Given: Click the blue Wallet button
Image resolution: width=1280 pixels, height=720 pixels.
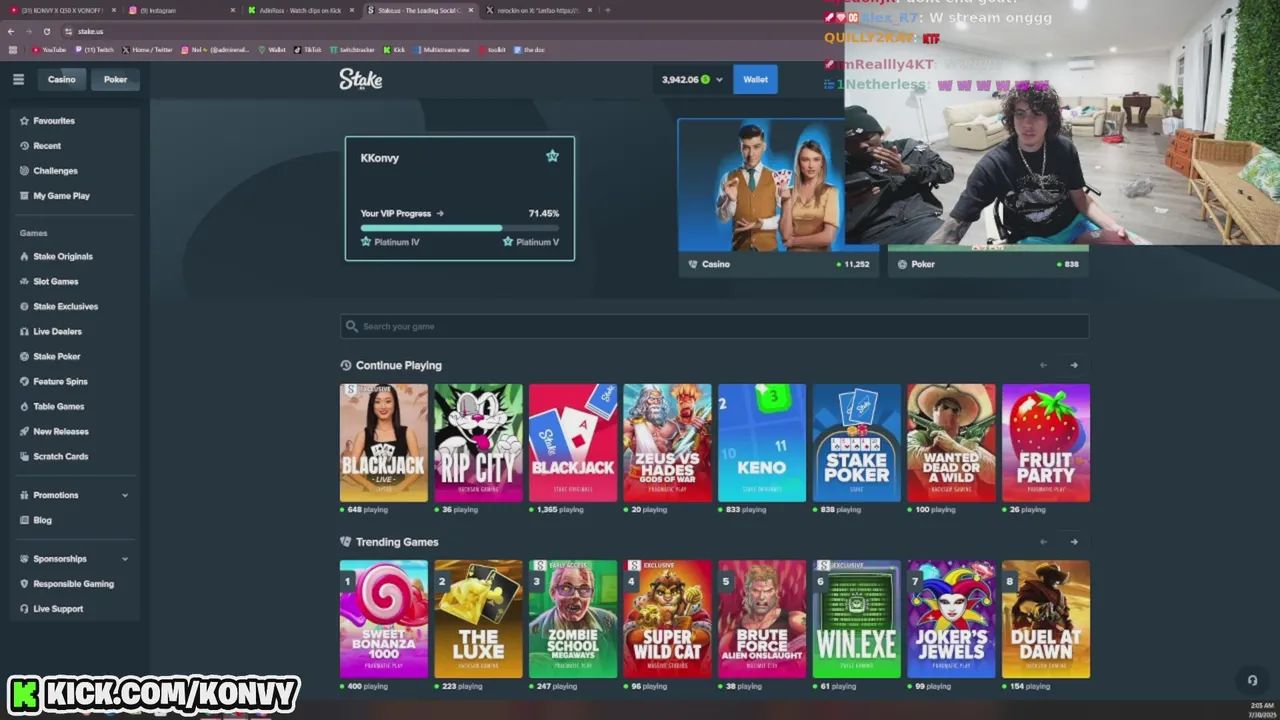Looking at the screenshot, I should click(755, 79).
